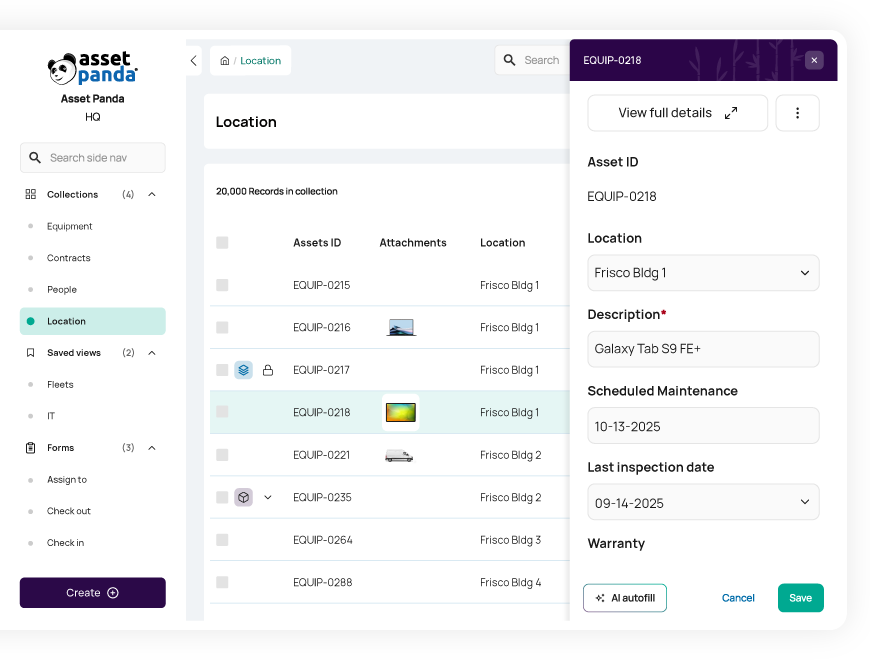This screenshot has width=870, height=660.
Task: Collapse the Collections section chevron
Action: tap(152, 195)
